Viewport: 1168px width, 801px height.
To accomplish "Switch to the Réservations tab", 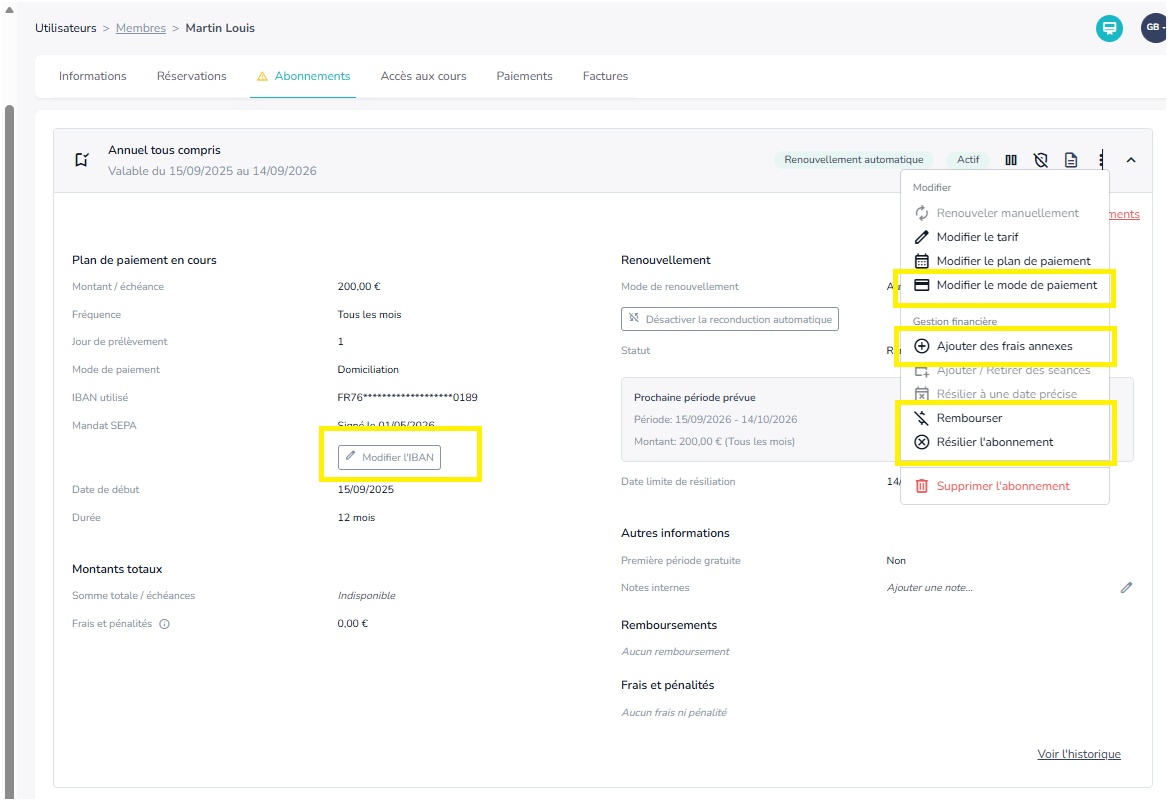I will click(191, 76).
